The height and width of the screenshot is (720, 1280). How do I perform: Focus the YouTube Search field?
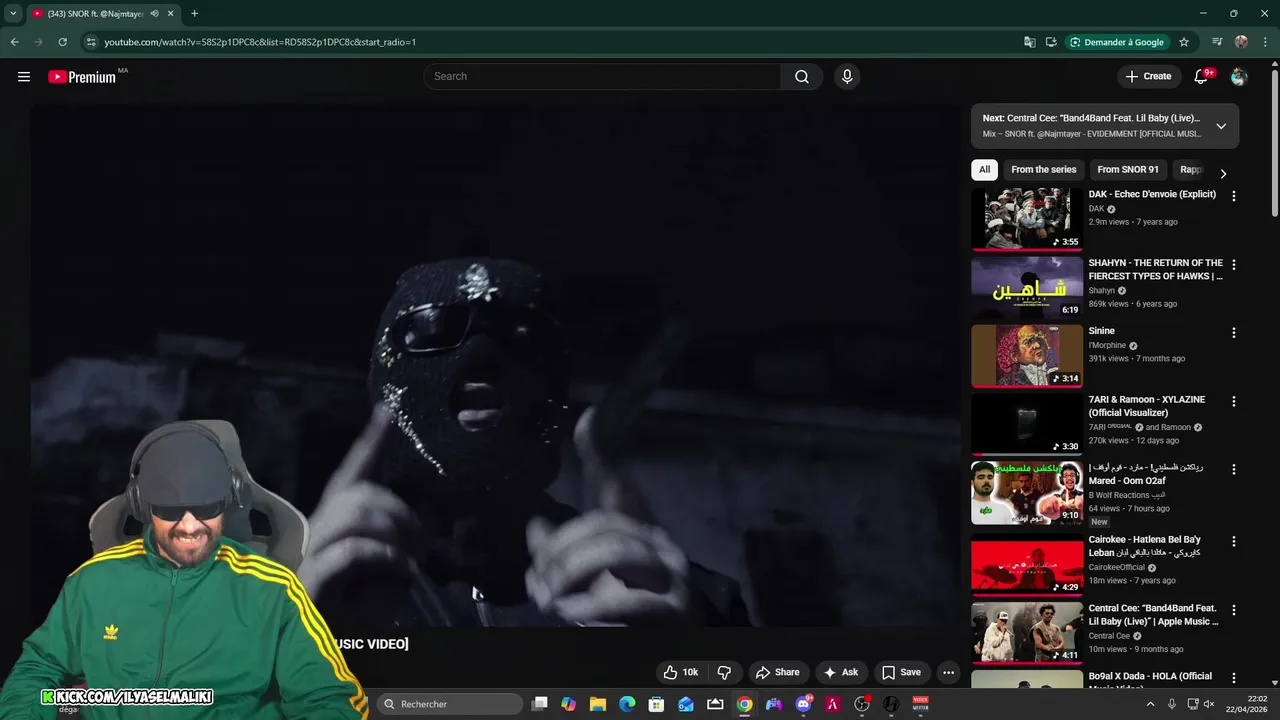click(x=603, y=77)
